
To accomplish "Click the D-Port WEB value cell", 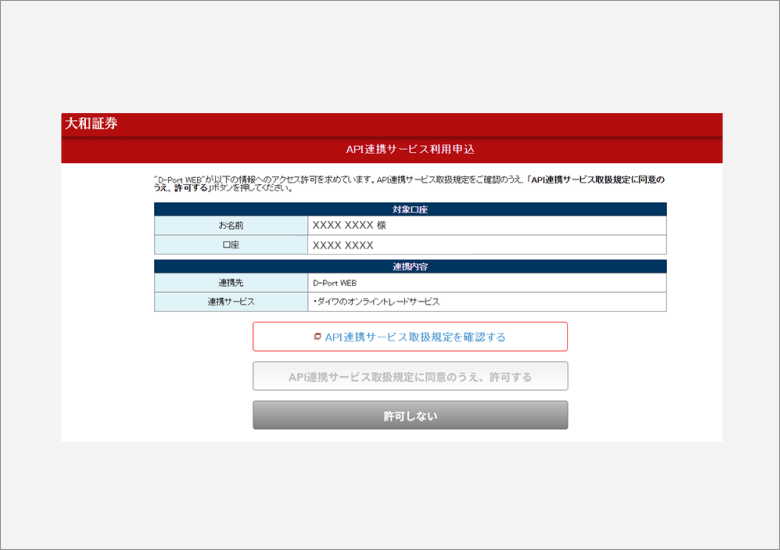I will (487, 283).
